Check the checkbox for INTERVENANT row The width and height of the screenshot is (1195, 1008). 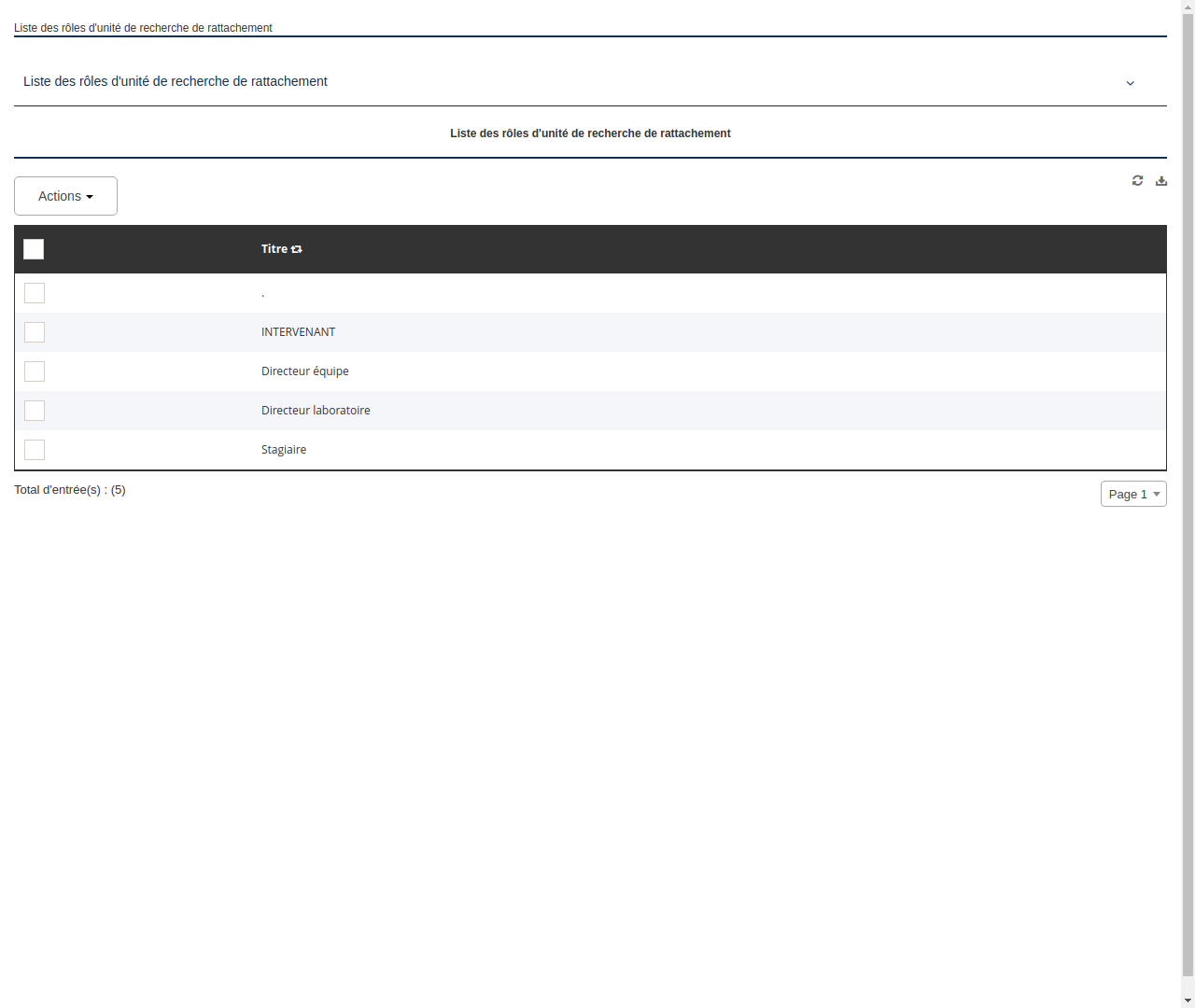35,332
